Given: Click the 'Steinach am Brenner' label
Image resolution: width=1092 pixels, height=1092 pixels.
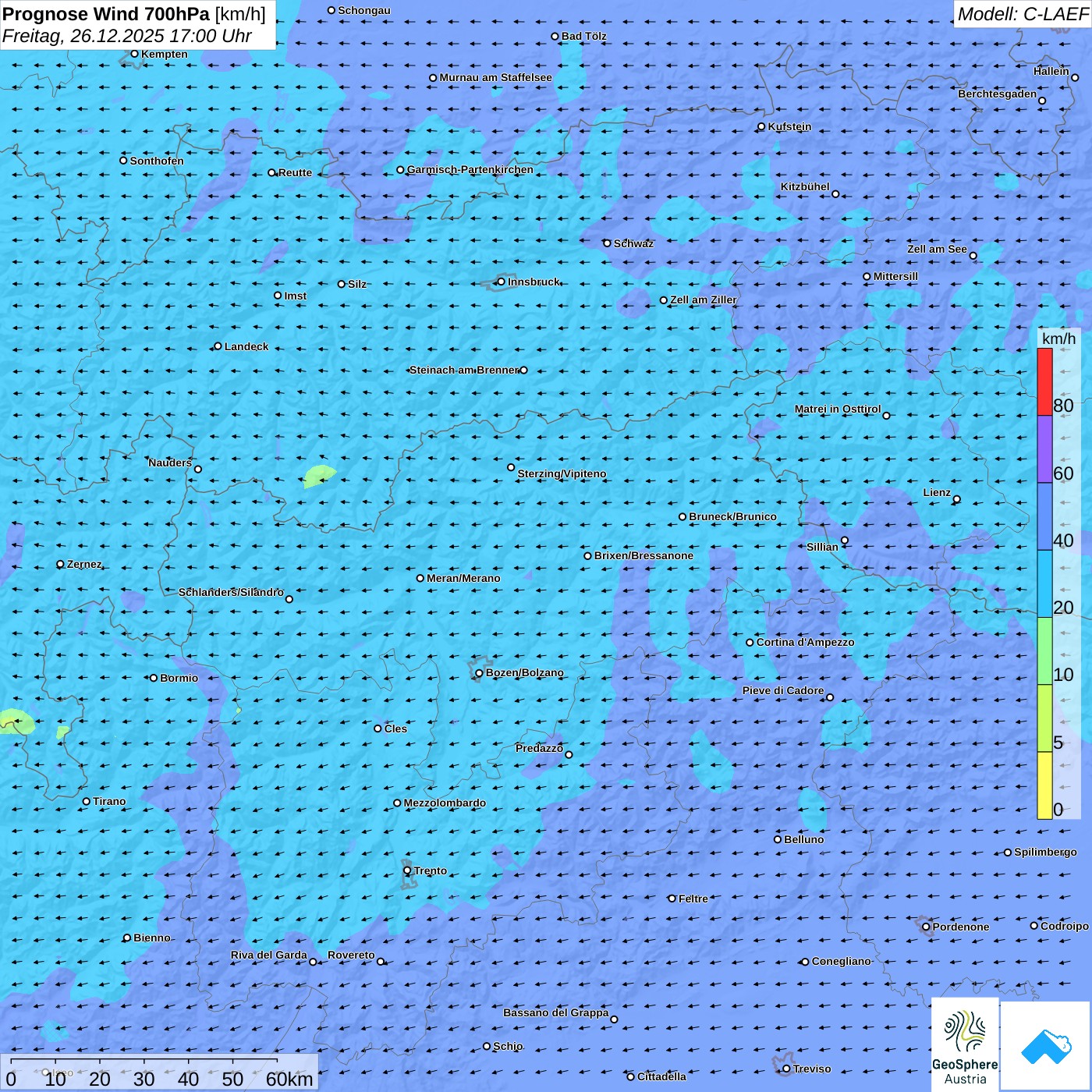Looking at the screenshot, I should click(464, 370).
